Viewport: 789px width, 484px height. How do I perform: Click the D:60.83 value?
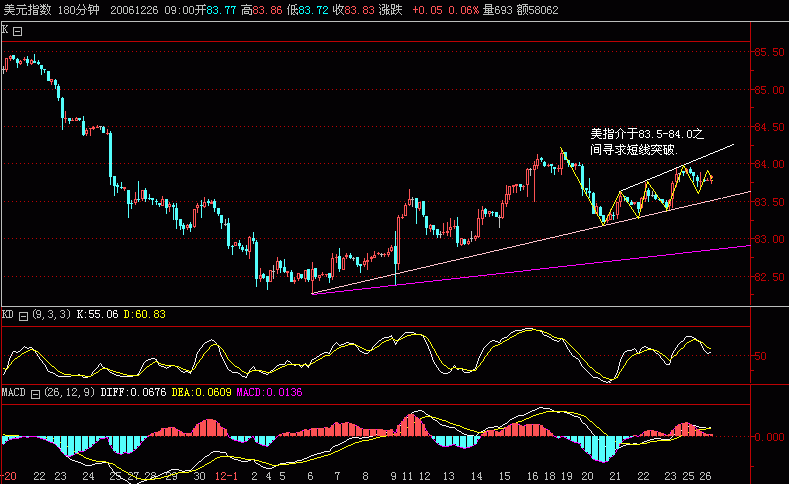pos(144,314)
